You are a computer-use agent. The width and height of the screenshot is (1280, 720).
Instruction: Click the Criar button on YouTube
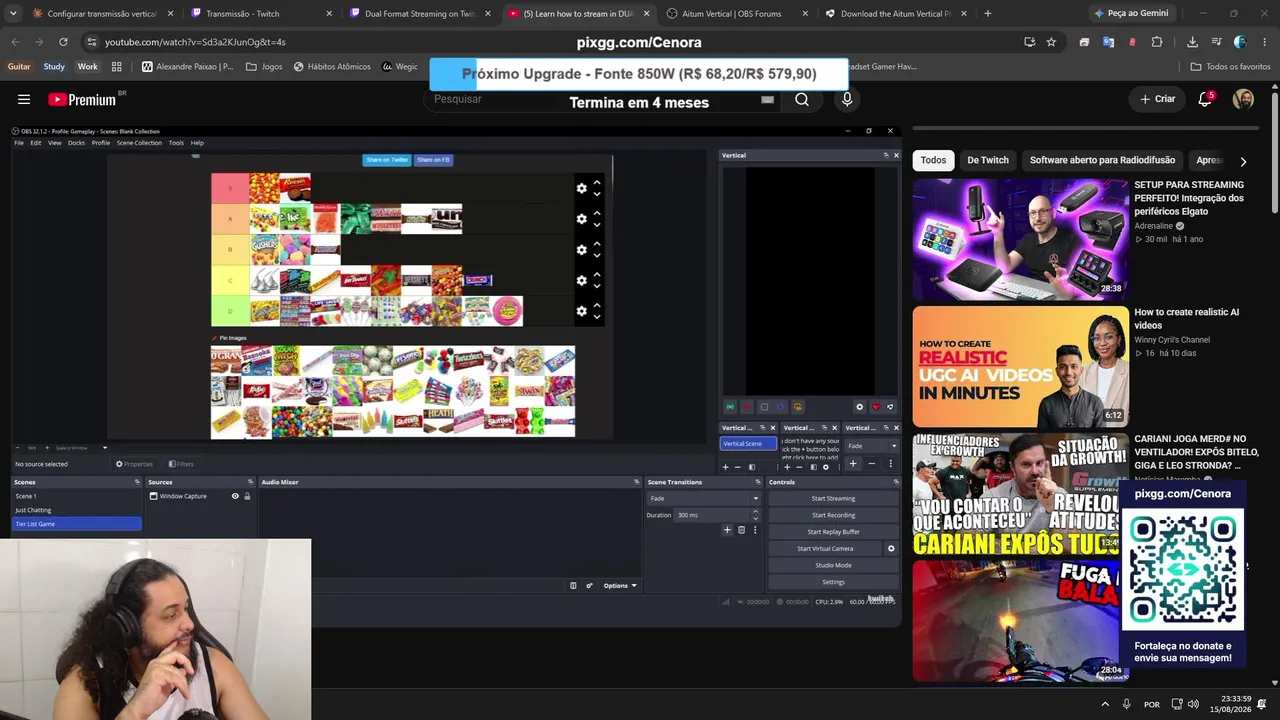(x=1158, y=99)
